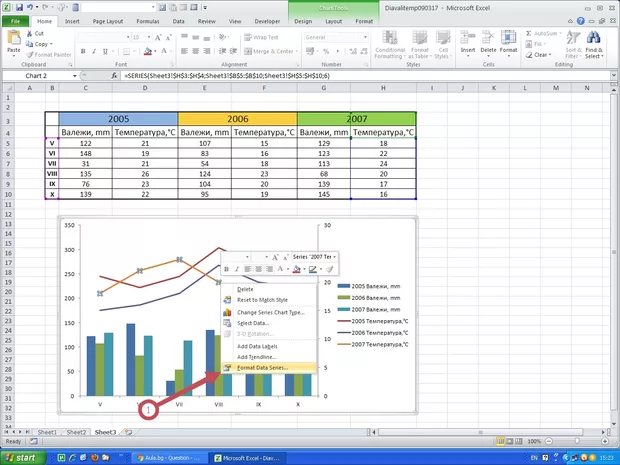Switch to the Aula.bg taskbar window
620x465 pixels.
[x=168, y=458]
